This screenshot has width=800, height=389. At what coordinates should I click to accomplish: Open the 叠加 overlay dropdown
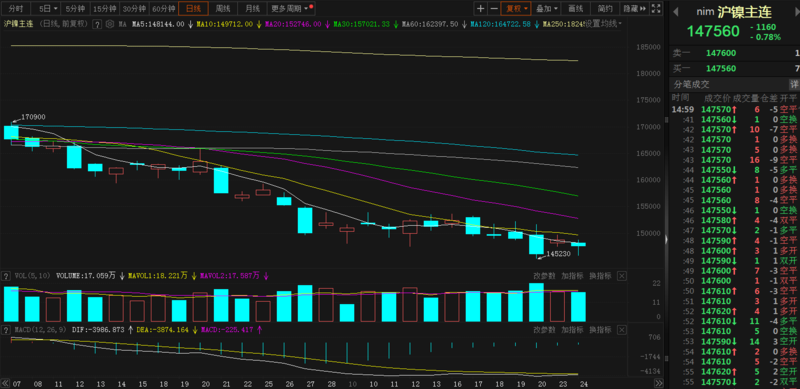(x=547, y=9)
